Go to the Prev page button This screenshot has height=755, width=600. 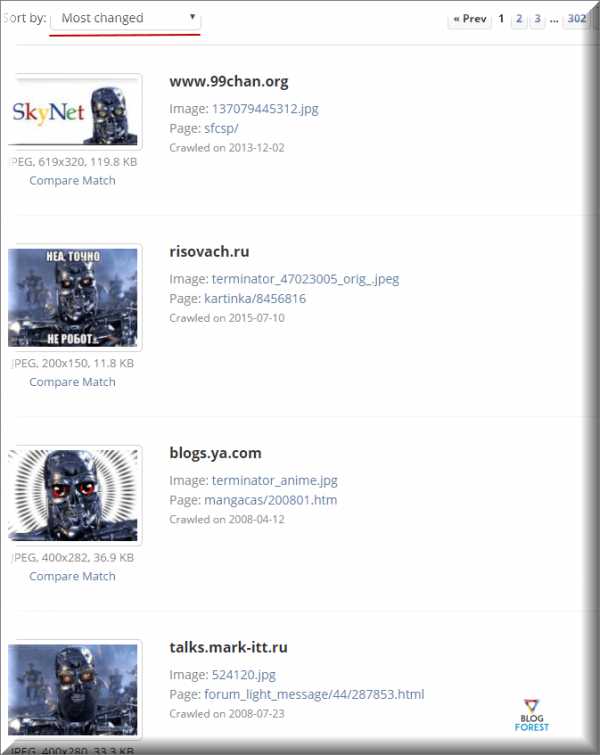tap(470, 19)
